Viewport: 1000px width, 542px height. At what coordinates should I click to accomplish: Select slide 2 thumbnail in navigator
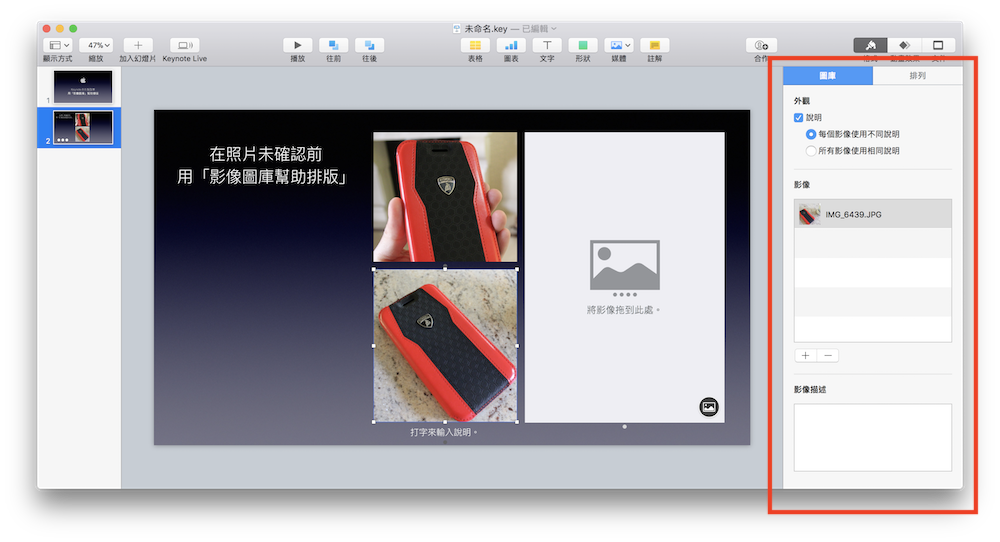pos(83,127)
